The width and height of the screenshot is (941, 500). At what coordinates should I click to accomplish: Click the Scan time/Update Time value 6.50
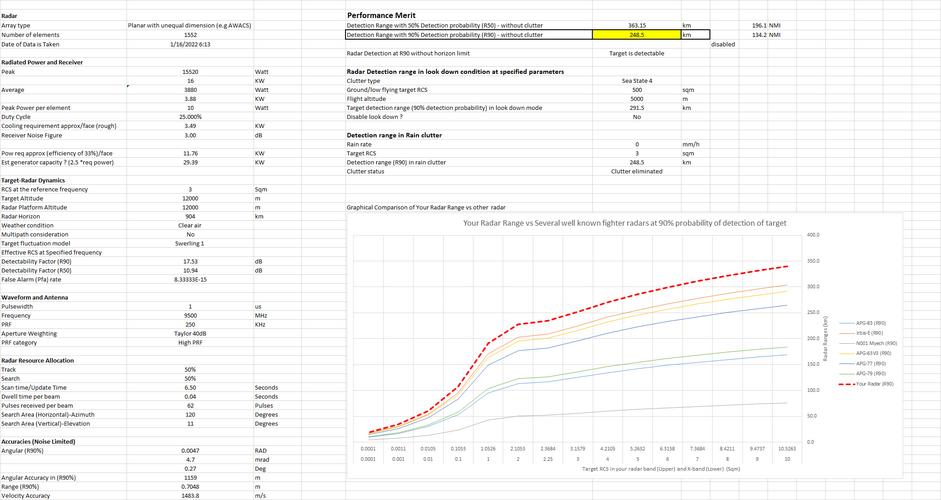click(190, 387)
